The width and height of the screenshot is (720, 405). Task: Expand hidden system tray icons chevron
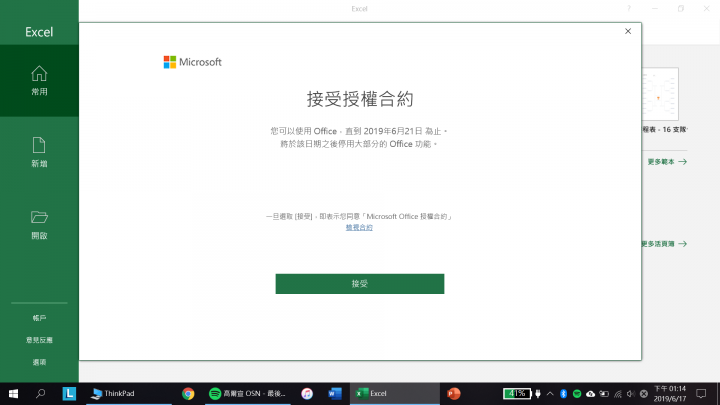coord(550,394)
